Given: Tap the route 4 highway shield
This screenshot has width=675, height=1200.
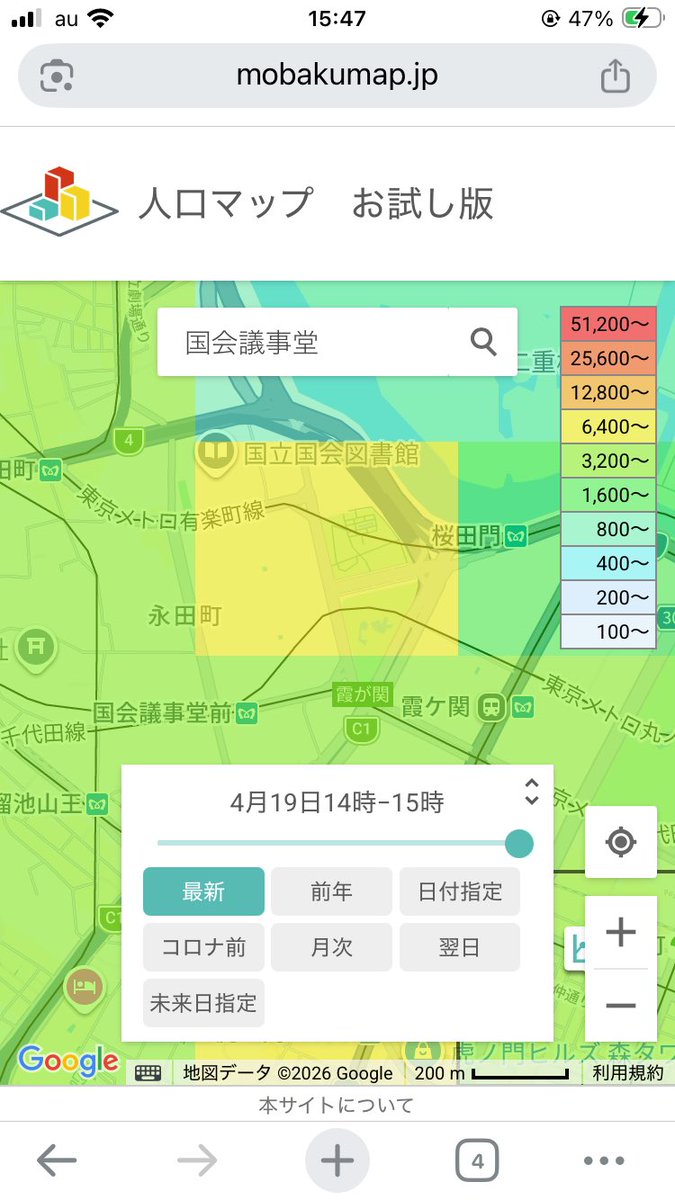Looking at the screenshot, I should [127, 440].
